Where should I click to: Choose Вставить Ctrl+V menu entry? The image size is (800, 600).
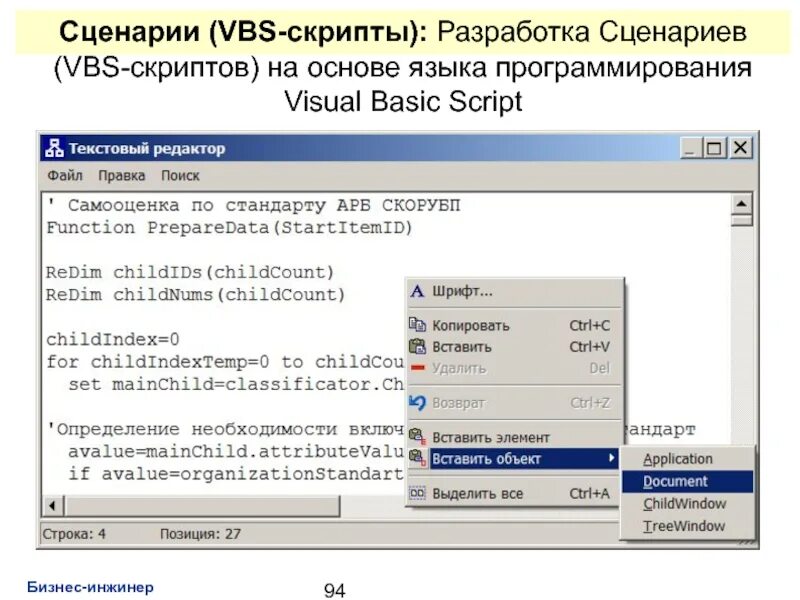[515, 346]
